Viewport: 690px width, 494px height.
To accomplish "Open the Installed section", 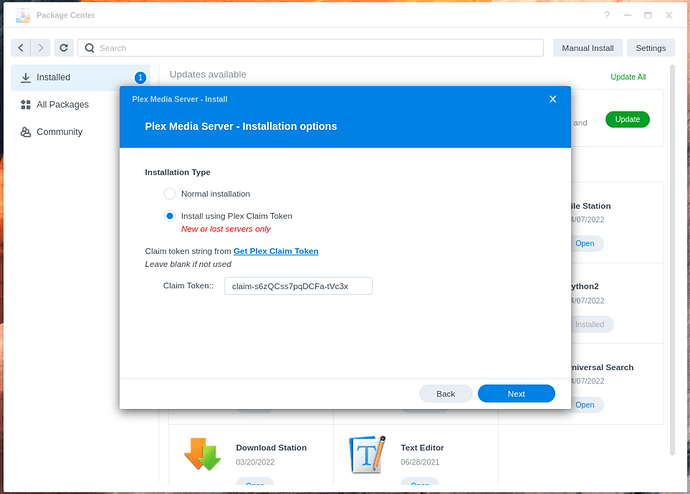I will pyautogui.click(x=81, y=78).
